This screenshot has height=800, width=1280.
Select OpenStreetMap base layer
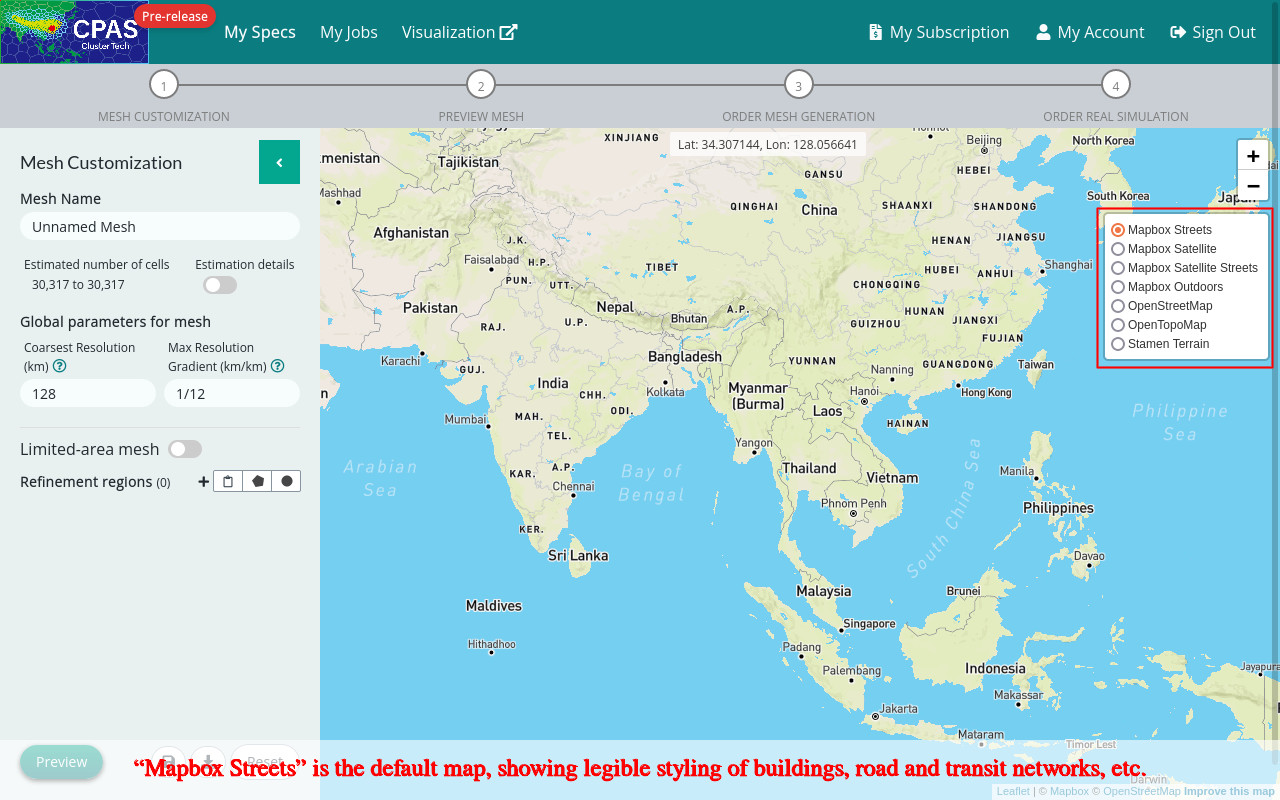pyautogui.click(x=1118, y=306)
